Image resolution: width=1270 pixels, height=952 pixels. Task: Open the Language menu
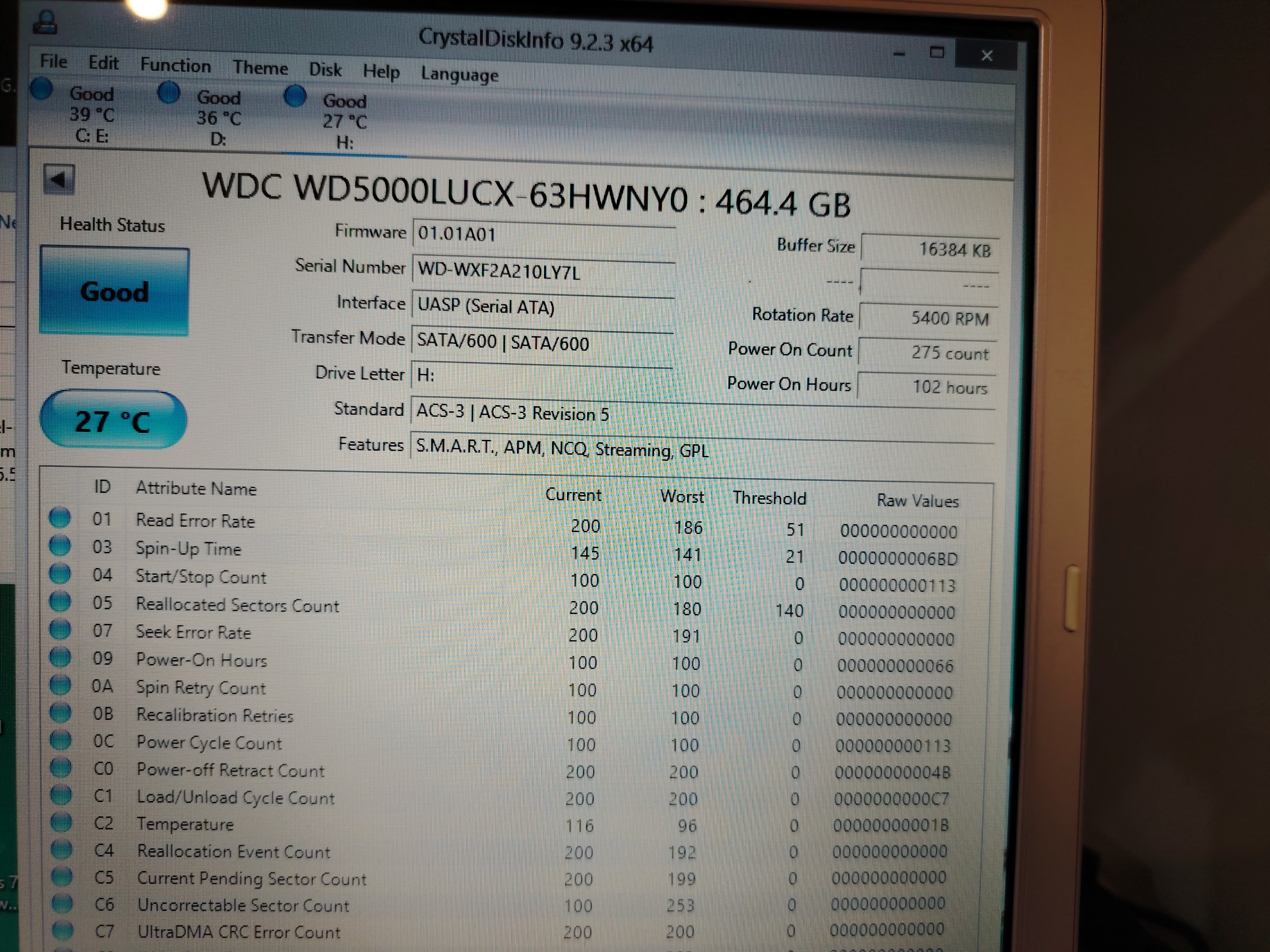(459, 74)
